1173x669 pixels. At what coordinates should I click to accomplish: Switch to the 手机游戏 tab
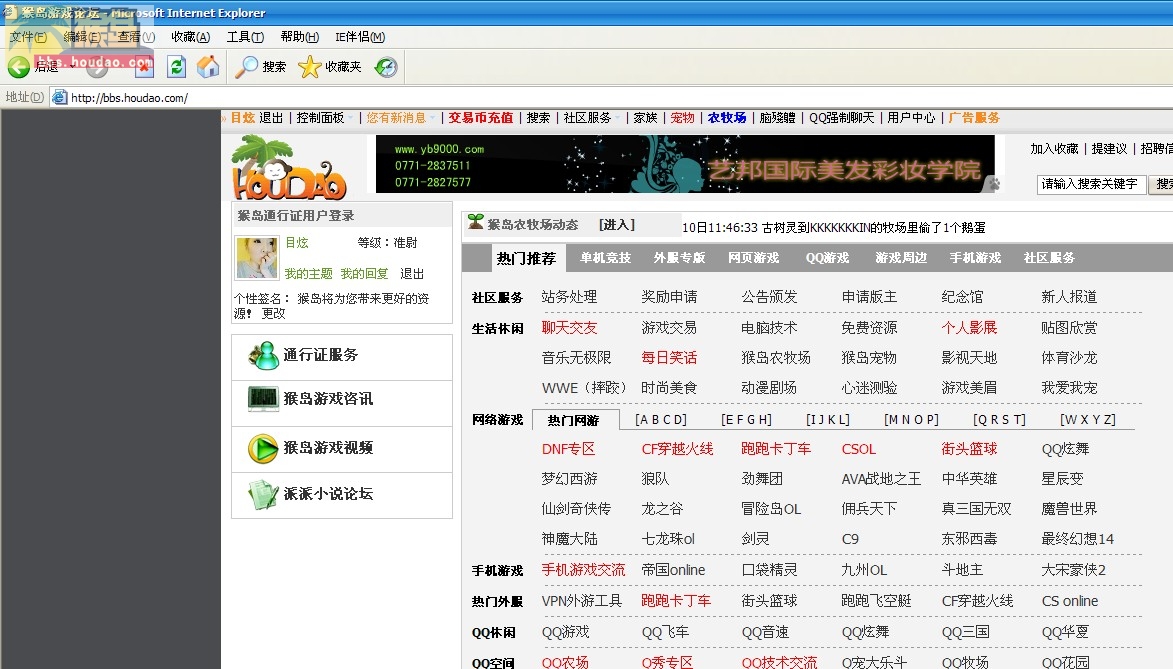point(975,258)
